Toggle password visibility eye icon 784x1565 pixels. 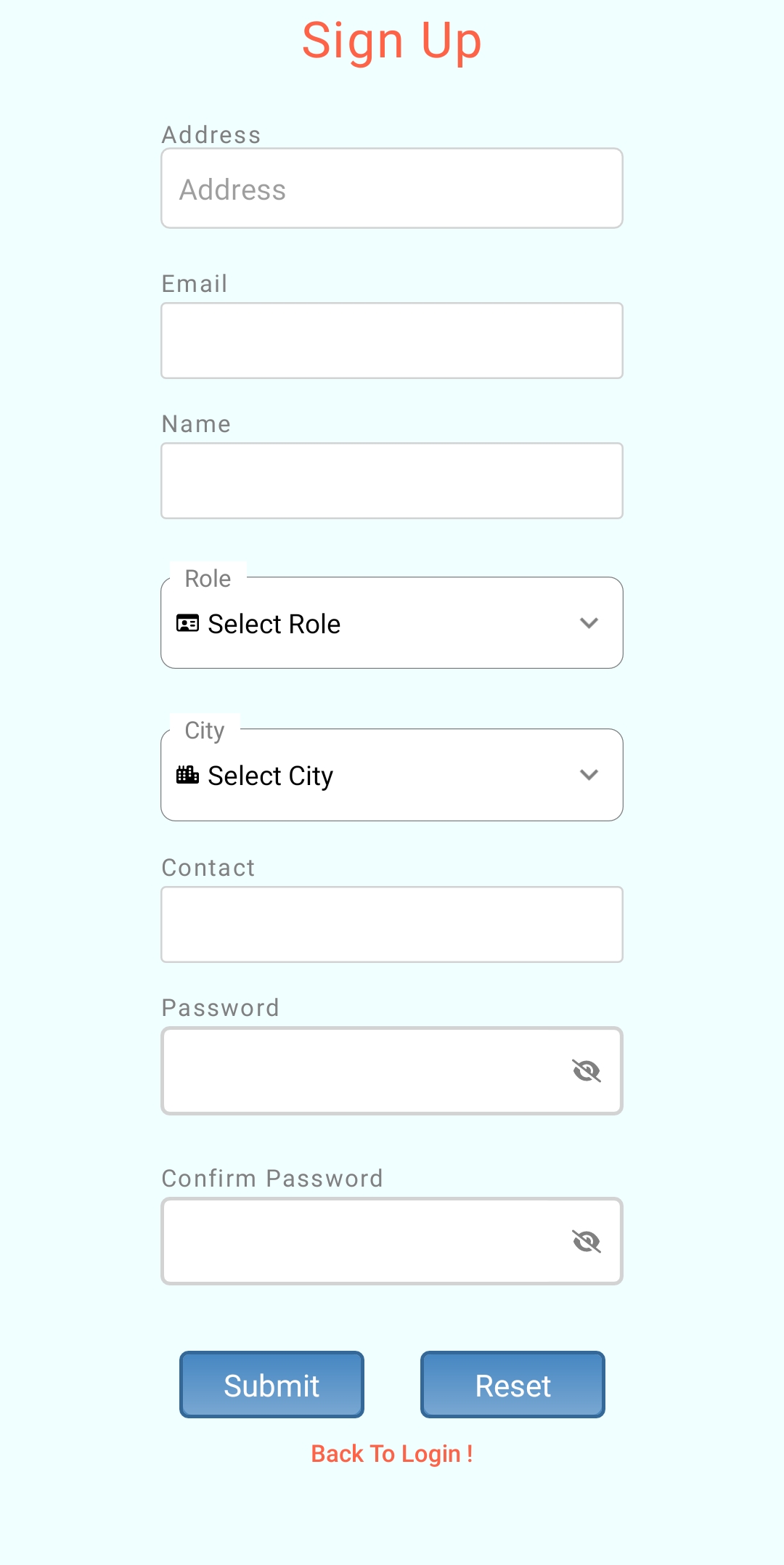[587, 1070]
